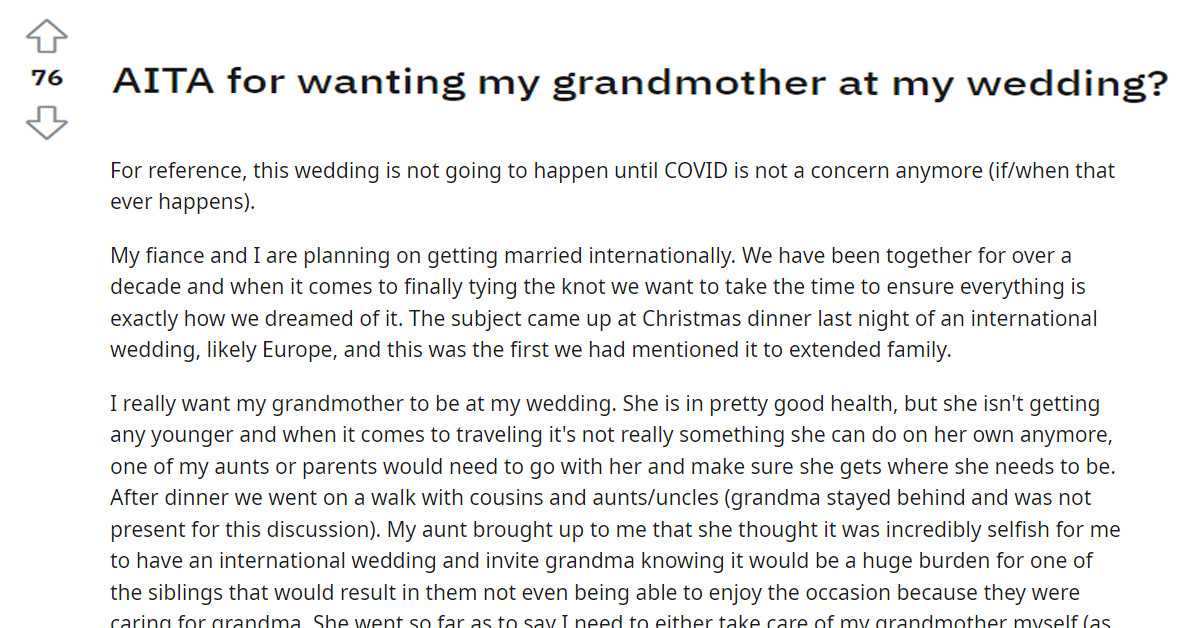Image resolution: width=1200 pixels, height=628 pixels.
Task: Click the vote score showing 76
Action: [x=46, y=77]
